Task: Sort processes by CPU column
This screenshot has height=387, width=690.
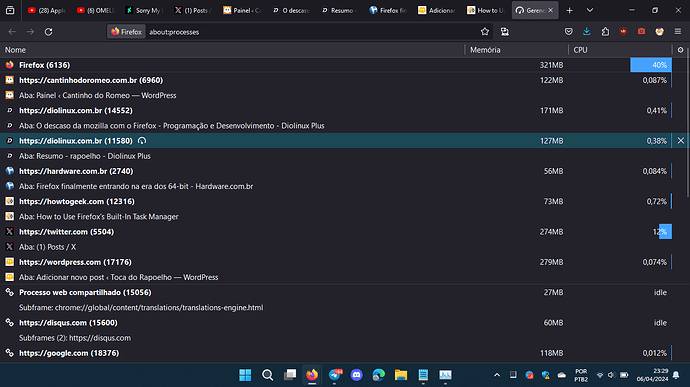Action: 620,50
